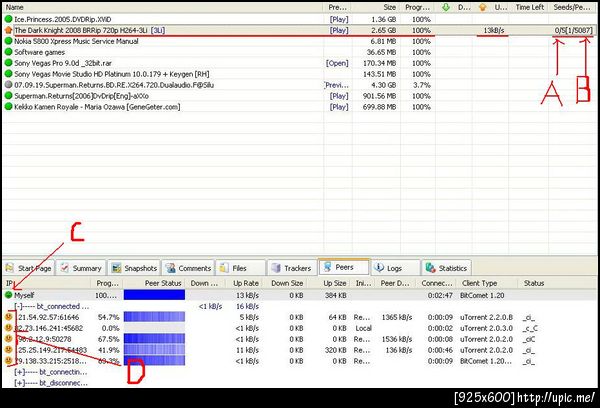The height and width of the screenshot is (408, 600).
Task: Open the Snapshots tab
Action: tap(134, 268)
